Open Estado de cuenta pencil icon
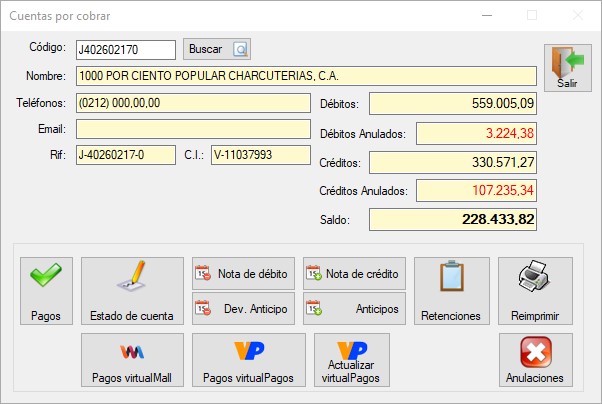The height and width of the screenshot is (404, 602). [x=132, y=276]
